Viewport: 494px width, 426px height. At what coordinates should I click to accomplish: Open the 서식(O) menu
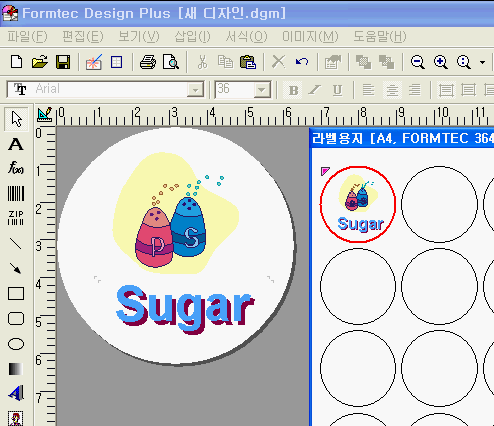[x=246, y=36]
